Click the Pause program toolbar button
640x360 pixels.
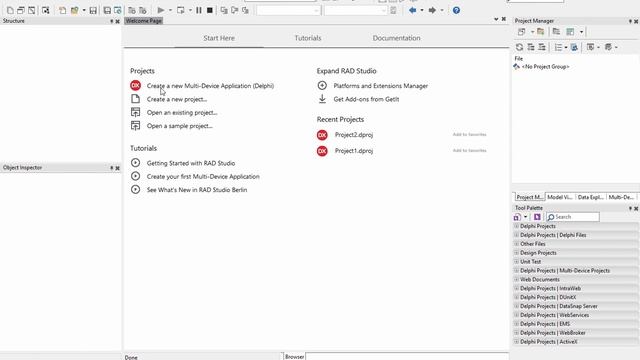(199, 10)
